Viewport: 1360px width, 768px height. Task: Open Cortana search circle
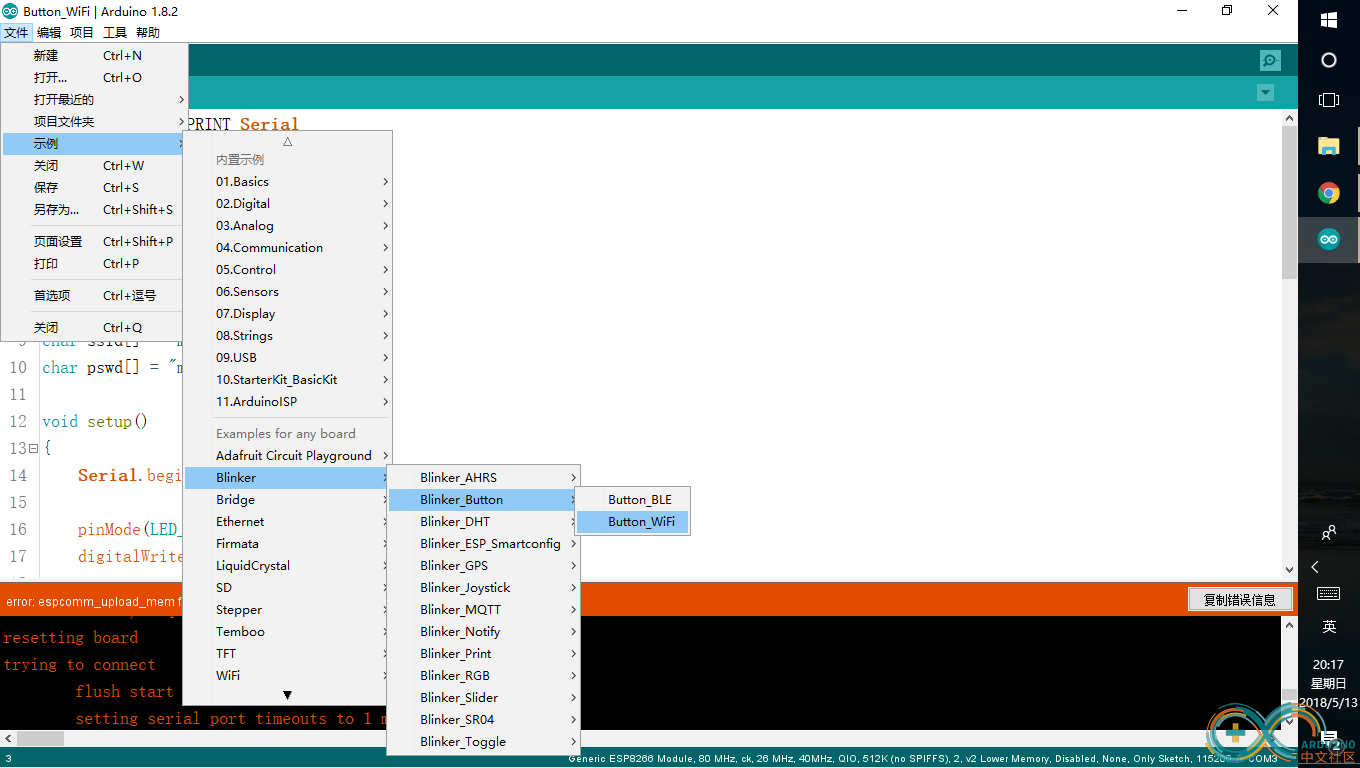1329,60
